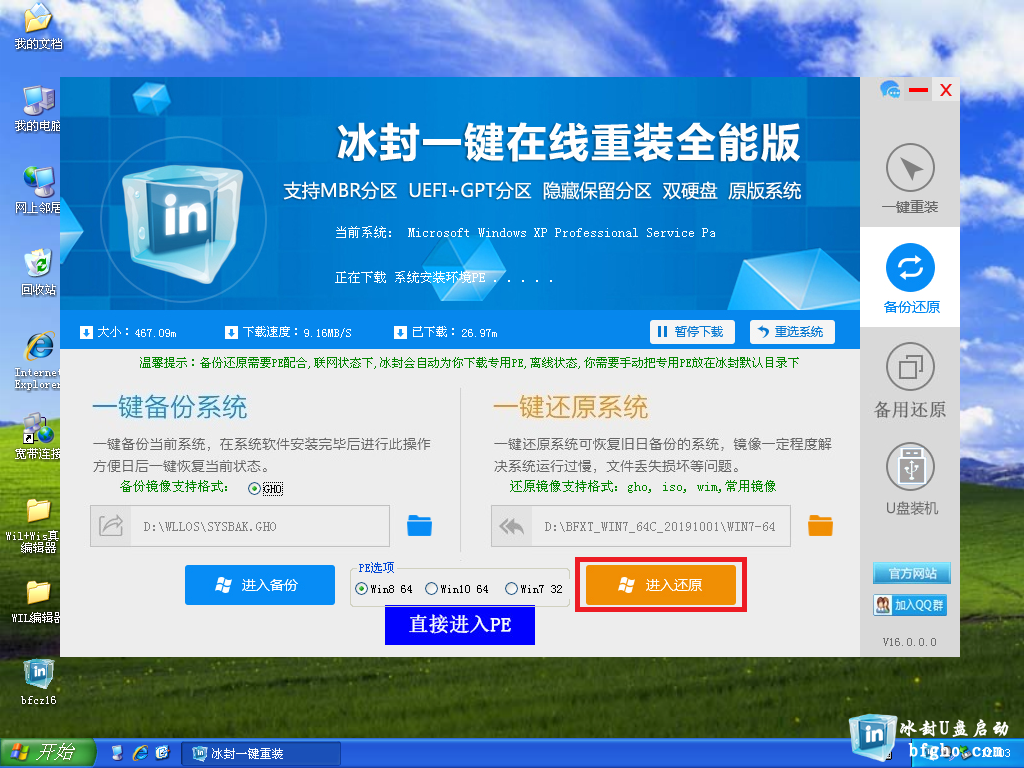Open Internet Explorer desktop shortcut
This screenshot has height=768, width=1024.
tap(38, 361)
